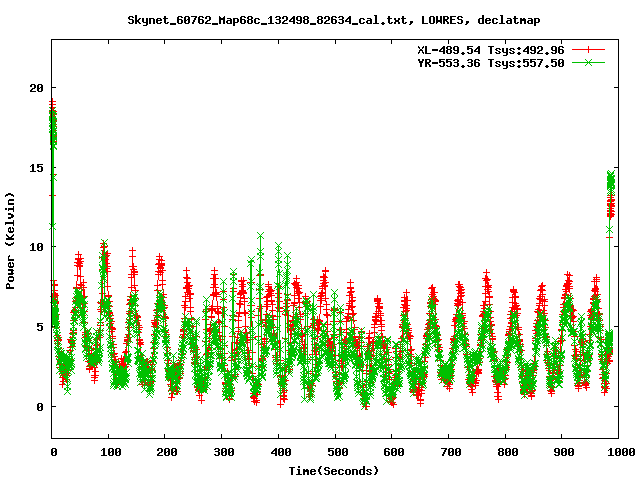Select legend entry XL-489.54 Tsys:492.96
This screenshot has height=480, width=640.
click(x=491, y=50)
